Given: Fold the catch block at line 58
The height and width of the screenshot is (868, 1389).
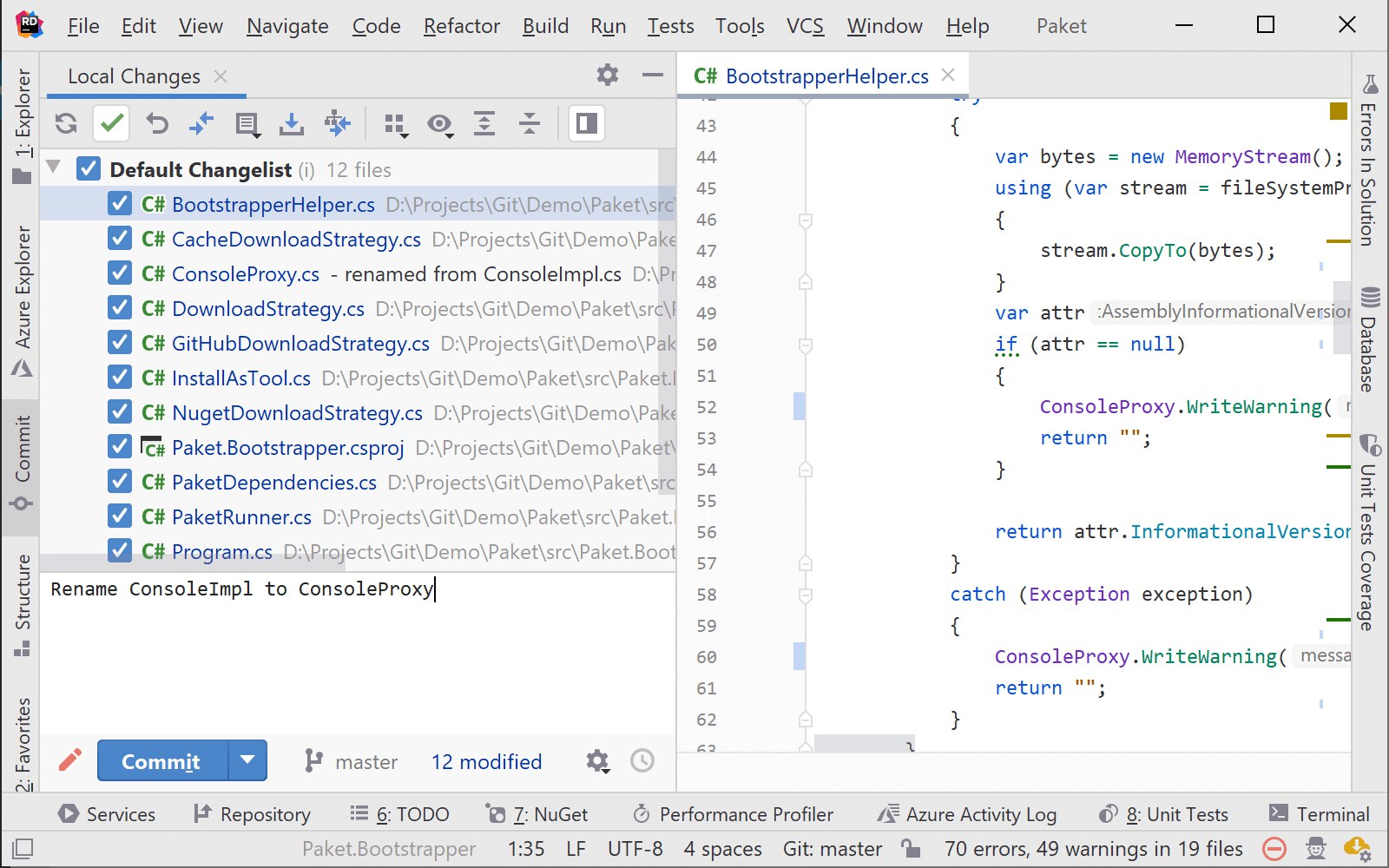Looking at the screenshot, I should tap(806, 595).
